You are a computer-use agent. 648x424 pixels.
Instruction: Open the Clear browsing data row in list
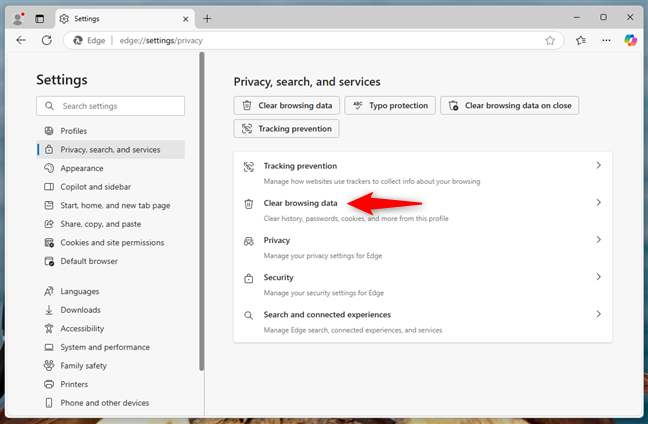point(423,210)
